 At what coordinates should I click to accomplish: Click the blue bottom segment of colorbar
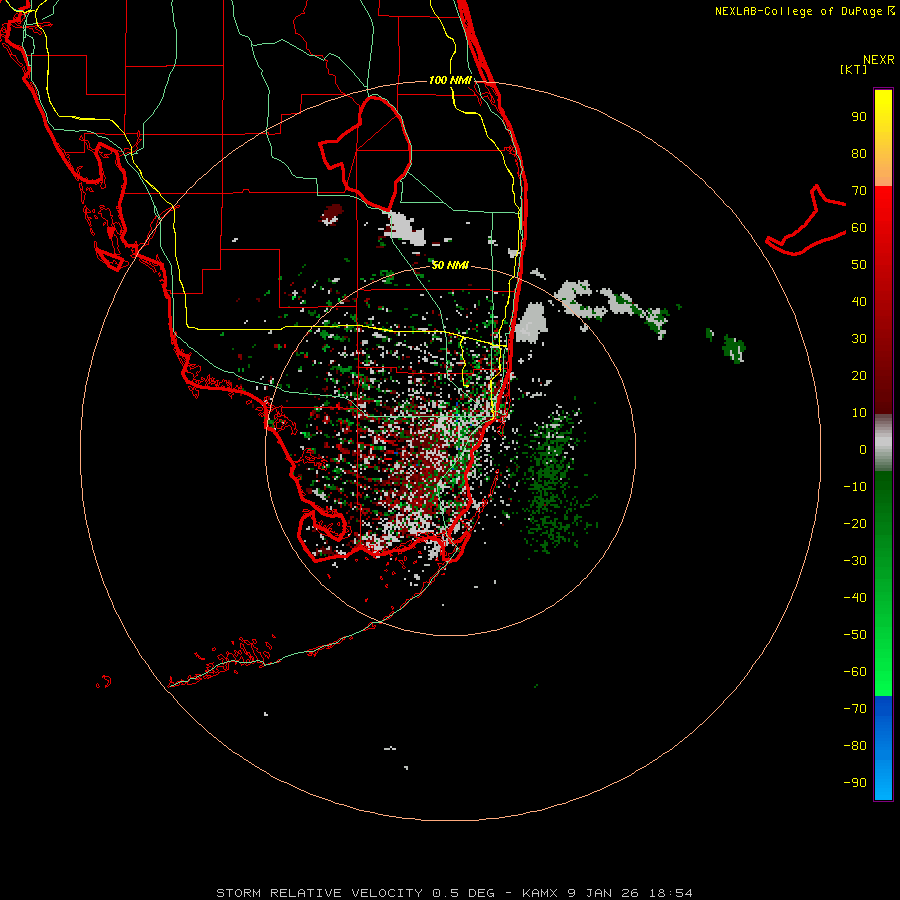tap(883, 748)
